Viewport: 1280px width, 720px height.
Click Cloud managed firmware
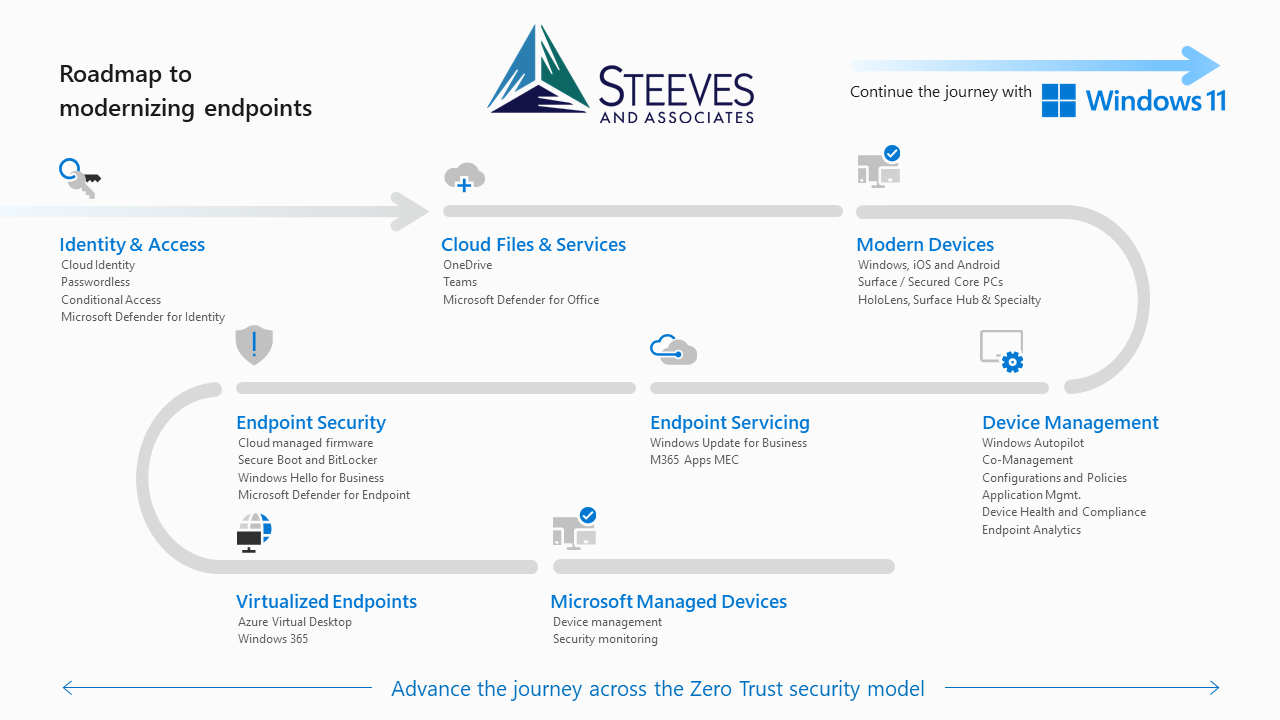point(306,443)
